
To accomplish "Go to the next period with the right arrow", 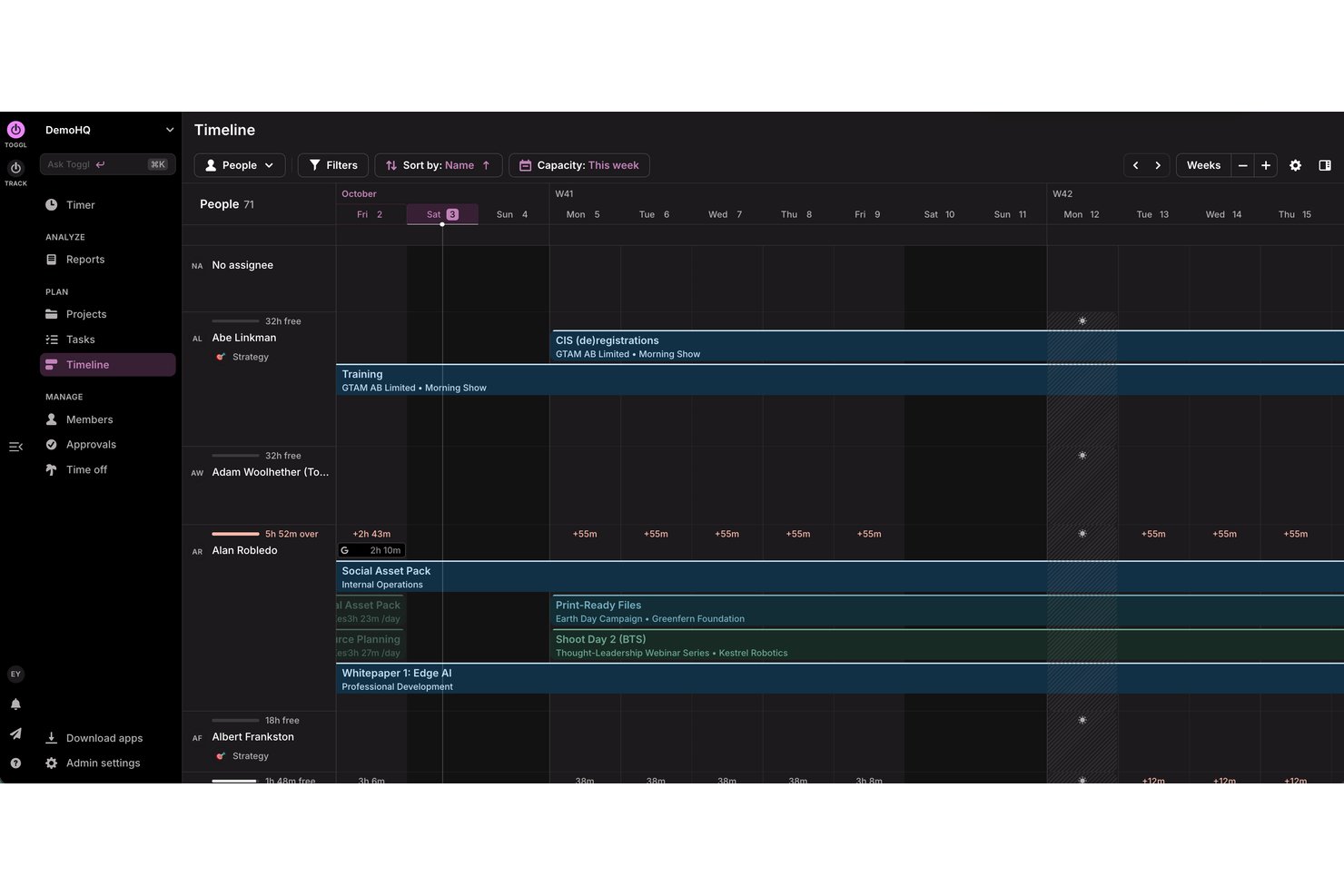I will (1158, 165).
